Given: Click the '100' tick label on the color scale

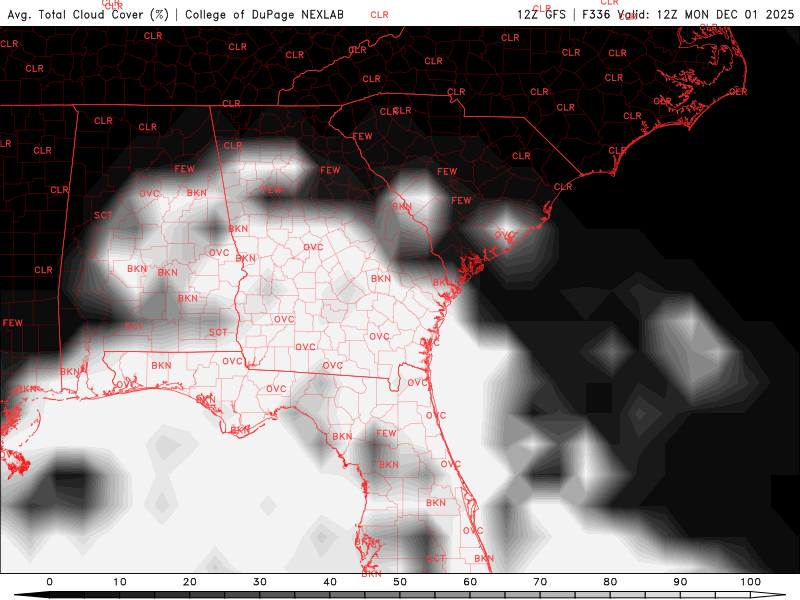Looking at the screenshot, I should (x=751, y=582).
